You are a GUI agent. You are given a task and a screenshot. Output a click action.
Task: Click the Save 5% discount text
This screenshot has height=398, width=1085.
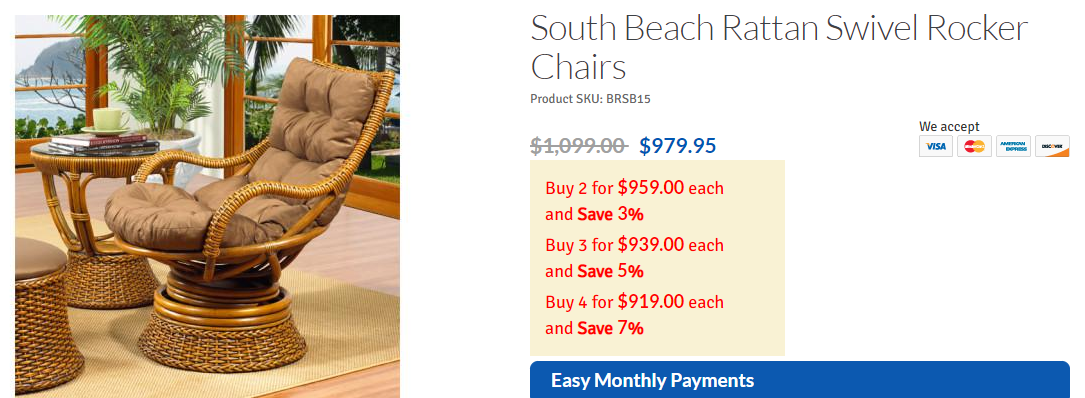pyautogui.click(x=610, y=271)
